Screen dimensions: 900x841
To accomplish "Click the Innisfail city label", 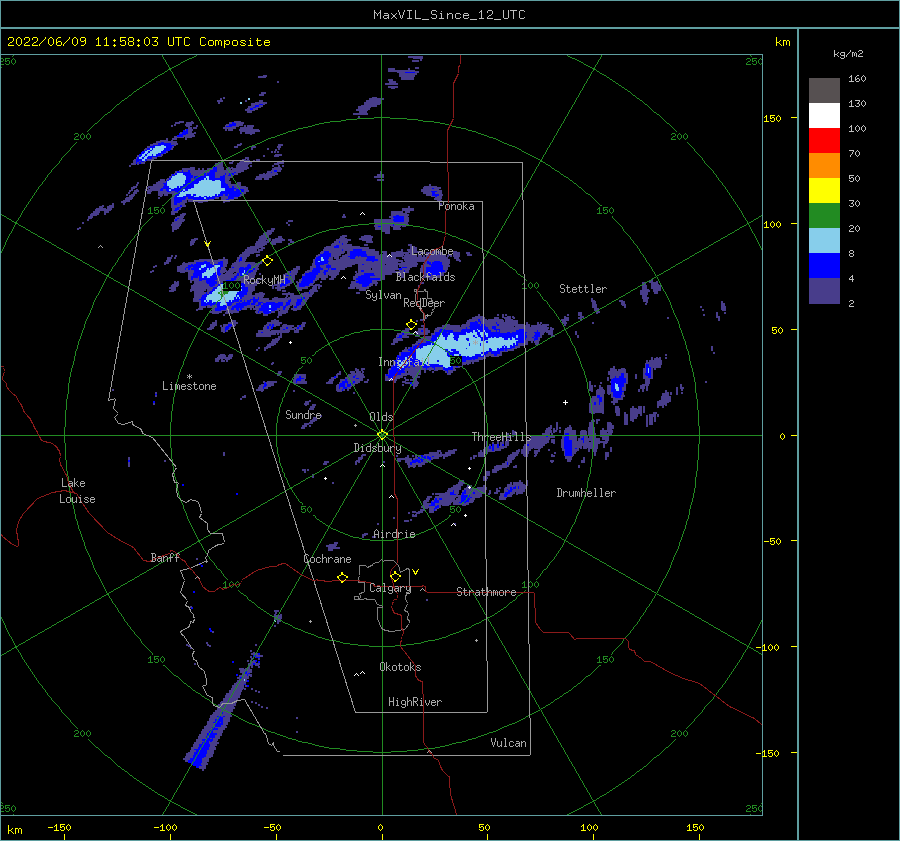I will 404,362.
